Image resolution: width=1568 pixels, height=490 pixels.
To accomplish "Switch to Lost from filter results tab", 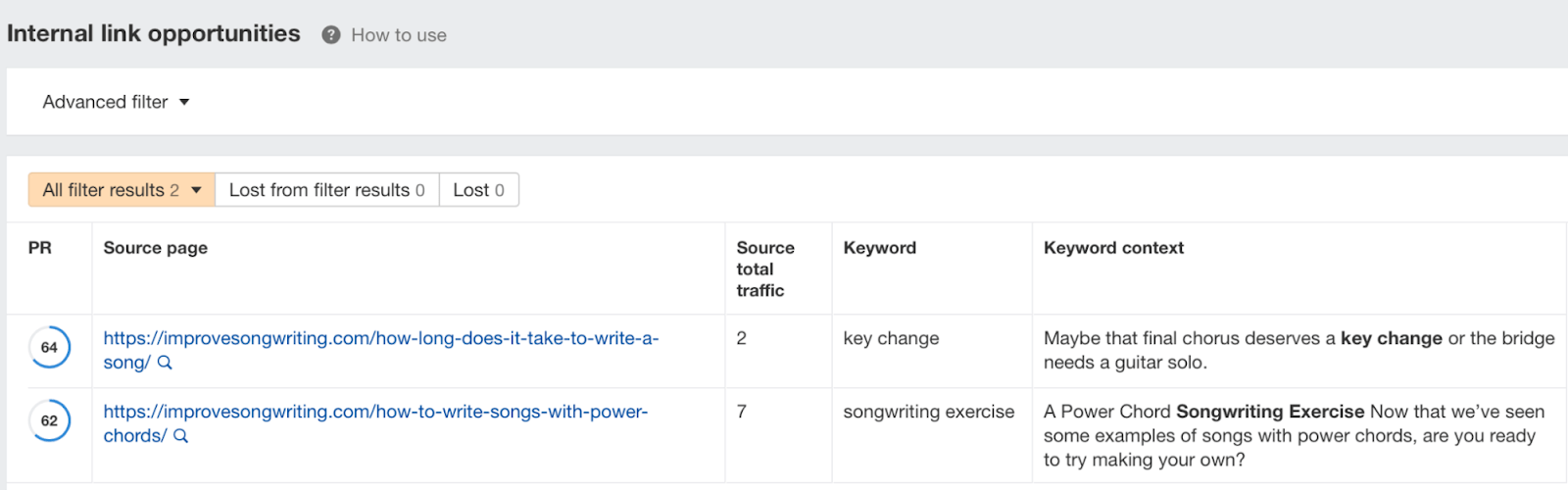I will 326,190.
